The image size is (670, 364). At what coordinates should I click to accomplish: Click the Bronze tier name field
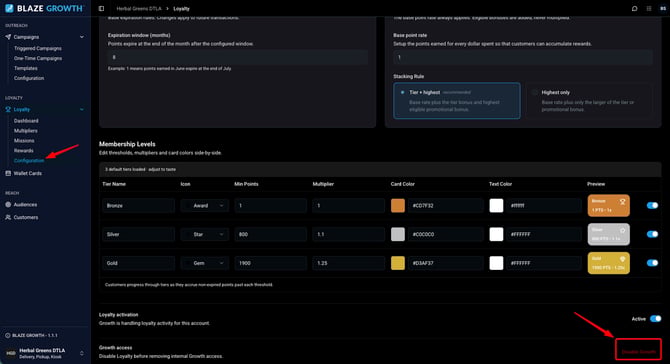pos(138,205)
